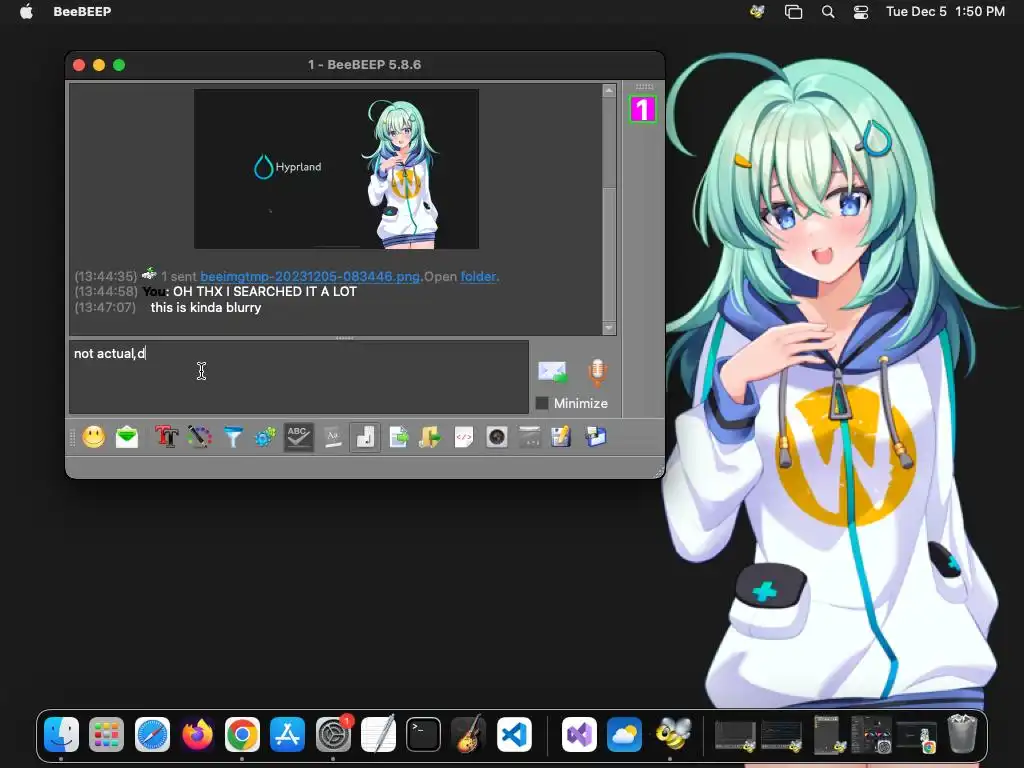The image size is (1024, 768).
Task: Open Visual Studio Code from the Dock
Action: [x=514, y=735]
